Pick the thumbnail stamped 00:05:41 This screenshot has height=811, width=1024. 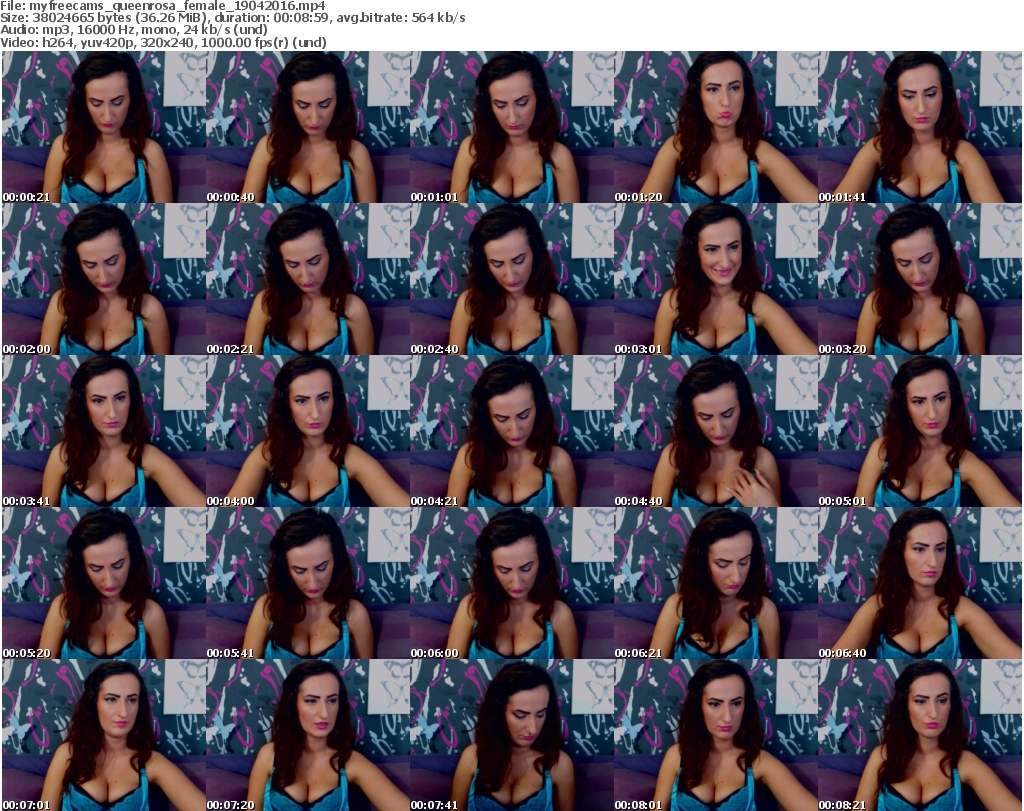tap(308, 583)
